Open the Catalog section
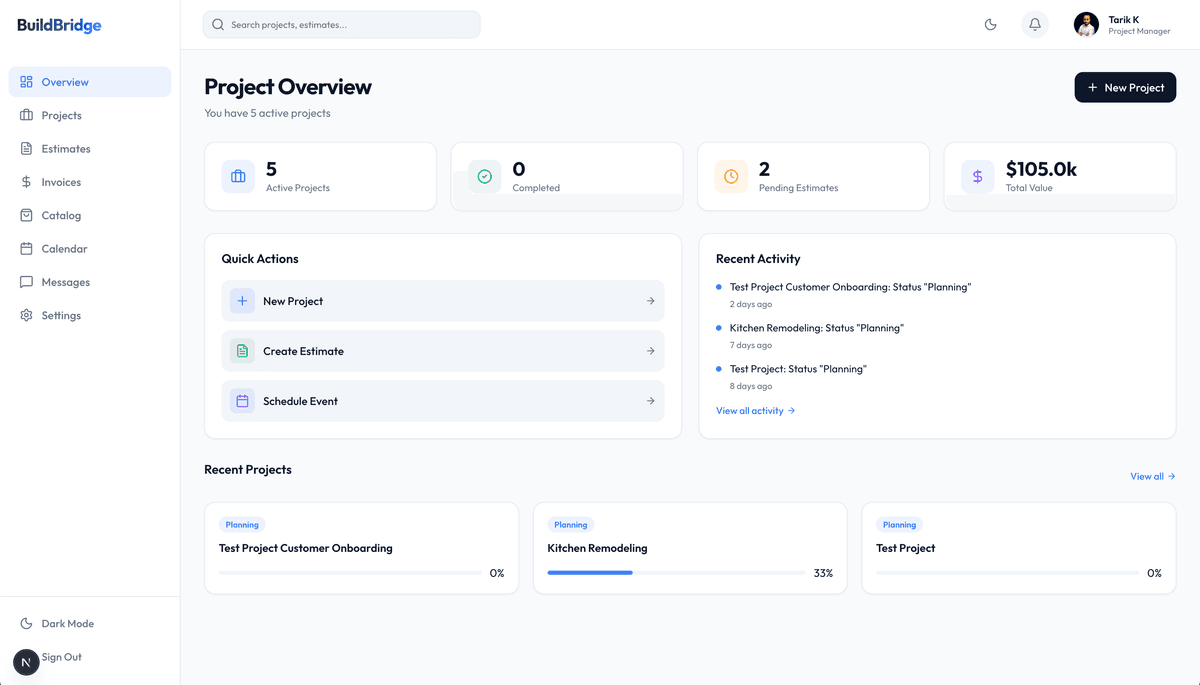The image size is (1200, 685). coord(60,214)
